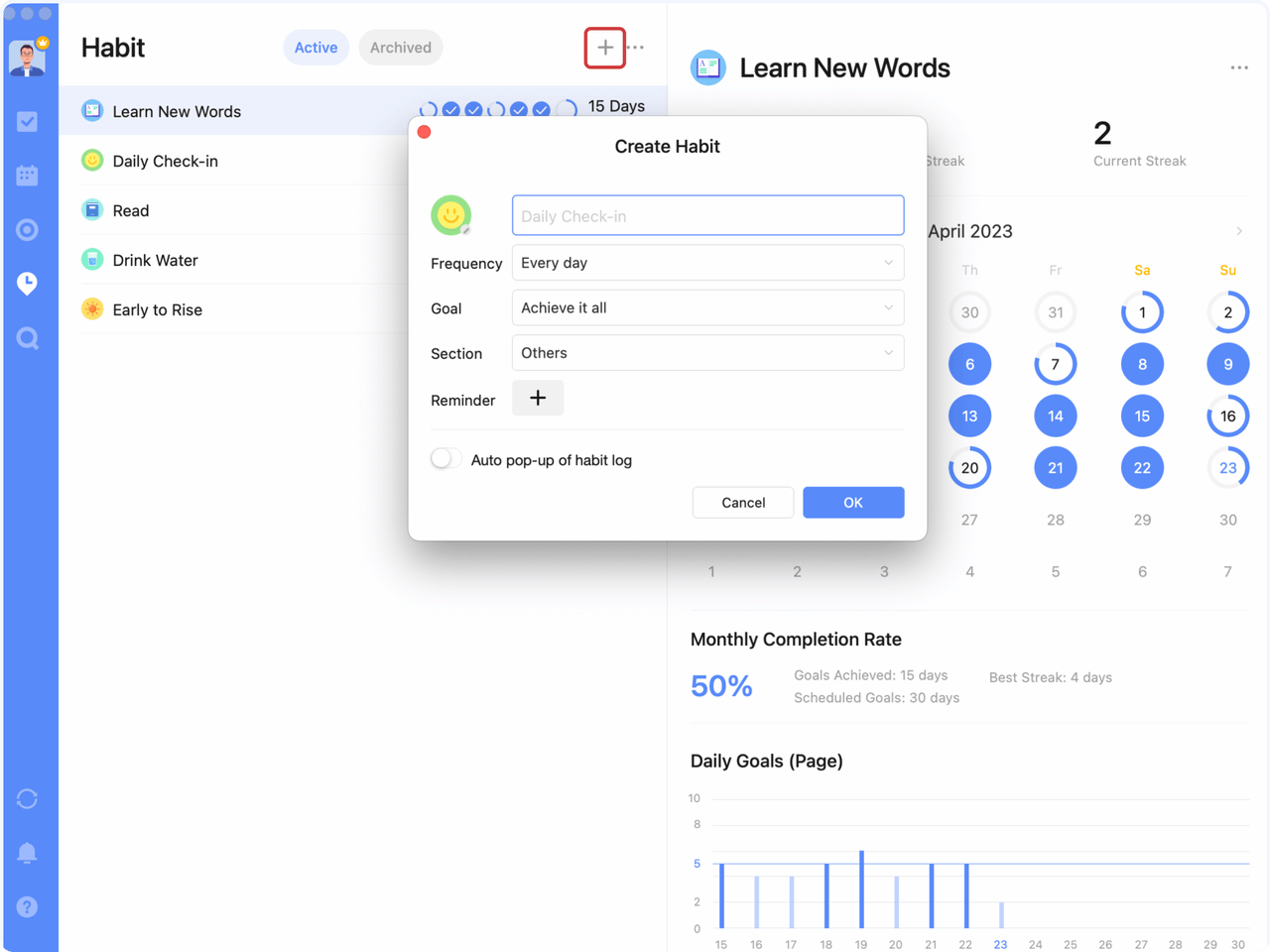
Task: Click the sync icon in sidebar
Action: 28,799
